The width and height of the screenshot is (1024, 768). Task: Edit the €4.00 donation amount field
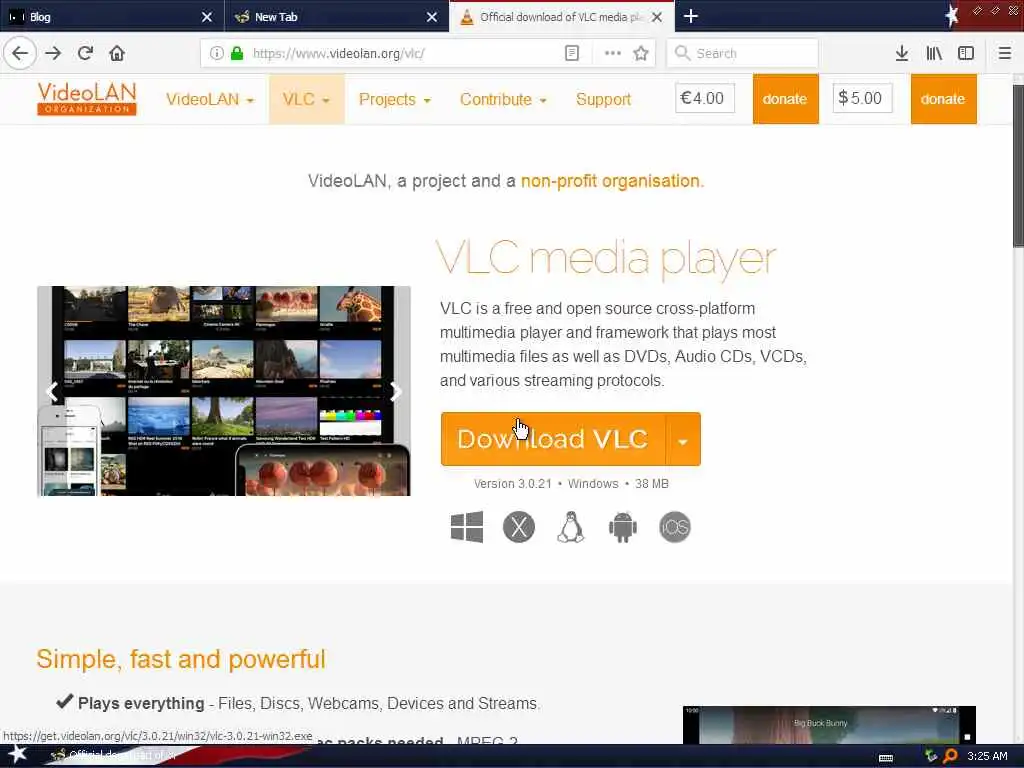coord(705,98)
